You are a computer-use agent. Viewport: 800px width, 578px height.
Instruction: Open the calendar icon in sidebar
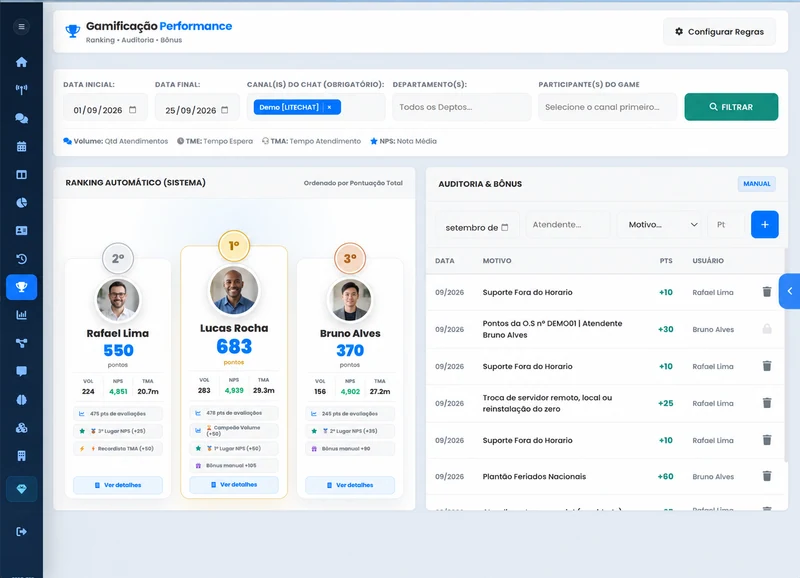click(21, 146)
